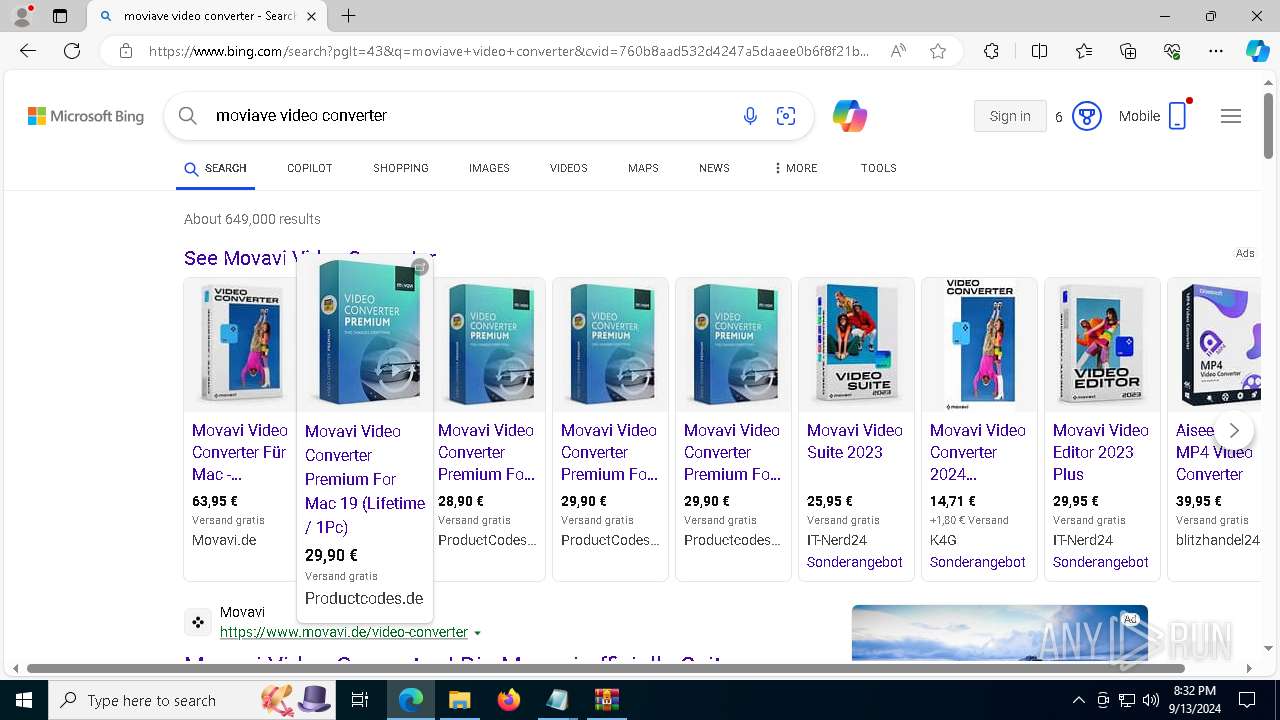1280x720 pixels.
Task: Click the About 649,000 results text
Action: tap(252, 219)
